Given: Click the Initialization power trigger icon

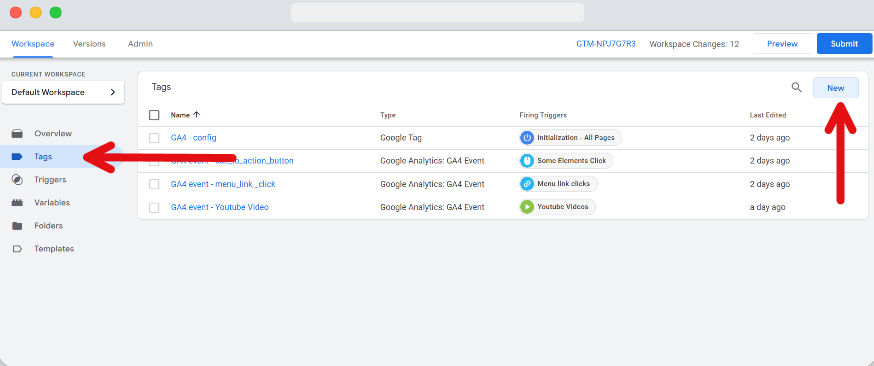Looking at the screenshot, I should point(527,138).
